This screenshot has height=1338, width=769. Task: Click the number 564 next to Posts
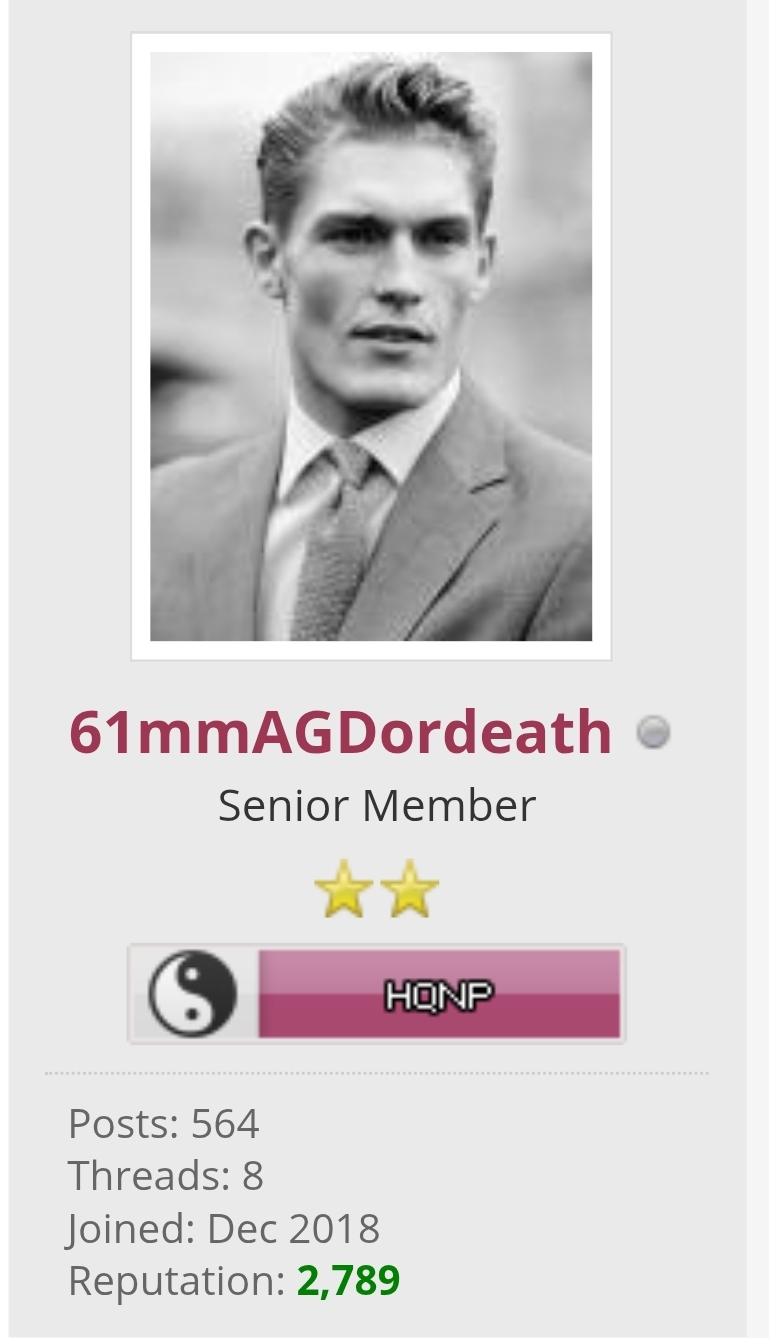pyautogui.click(x=225, y=1124)
